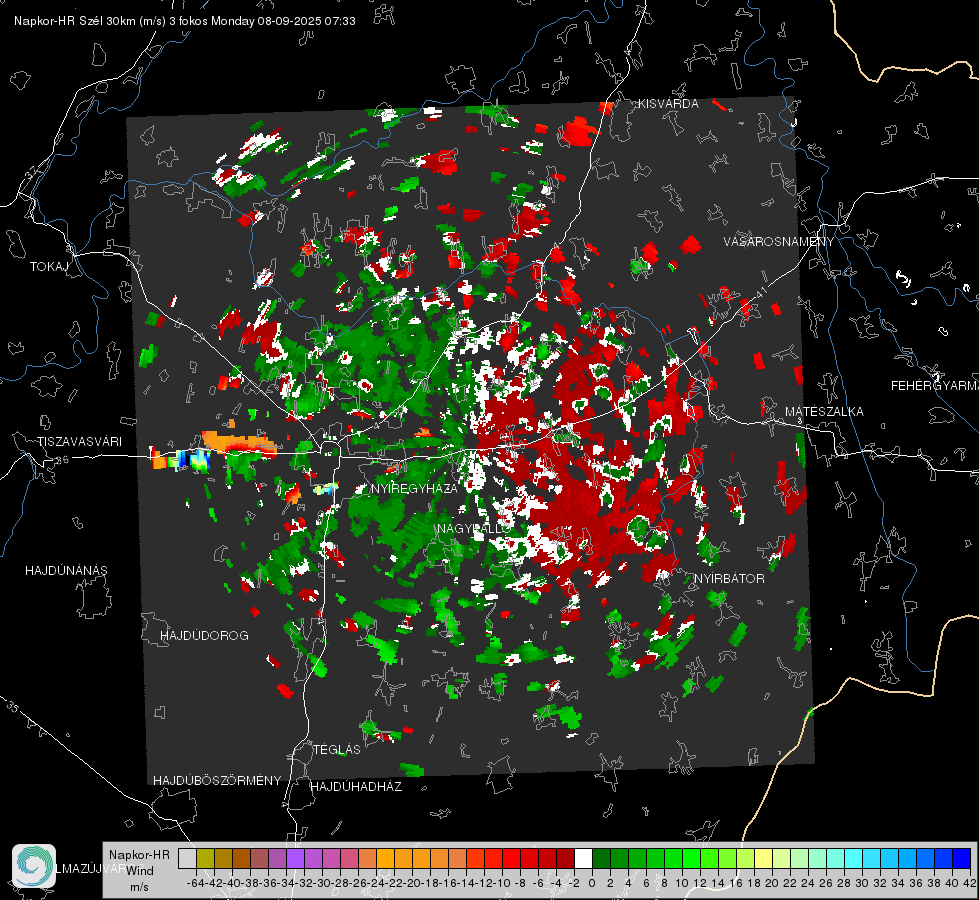Click the legend title 'Napkor-HR'

(x=139, y=855)
